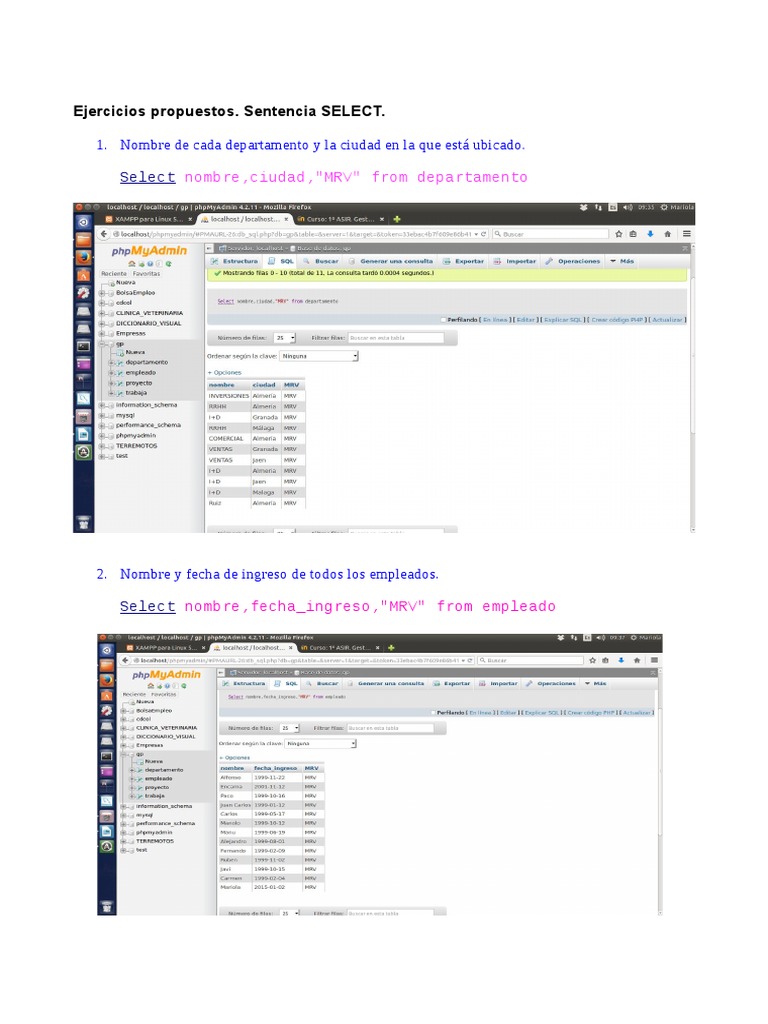Open Generar una consulta tab in the empleado screenshot

(x=385, y=683)
